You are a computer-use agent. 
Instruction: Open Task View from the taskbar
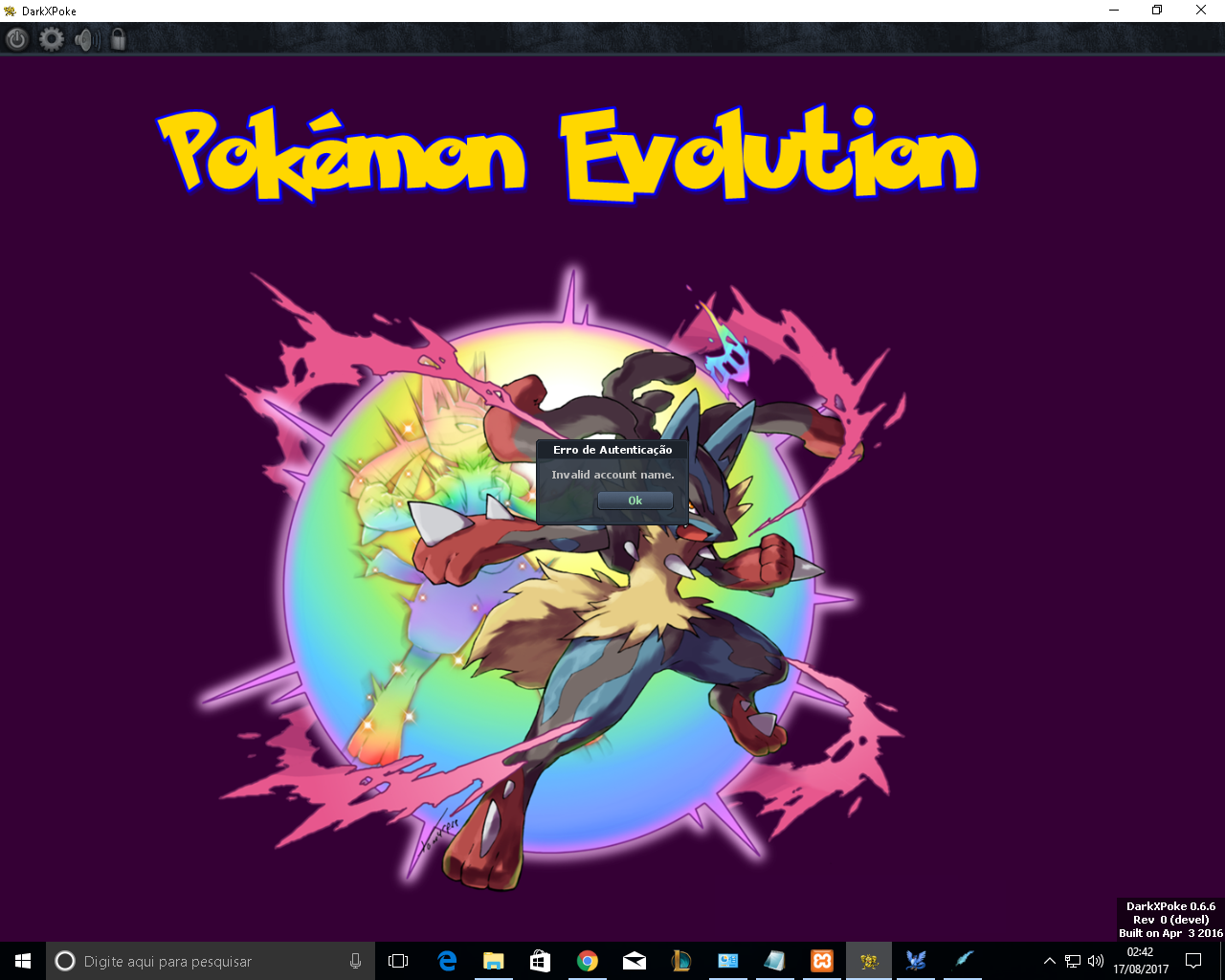(x=398, y=961)
